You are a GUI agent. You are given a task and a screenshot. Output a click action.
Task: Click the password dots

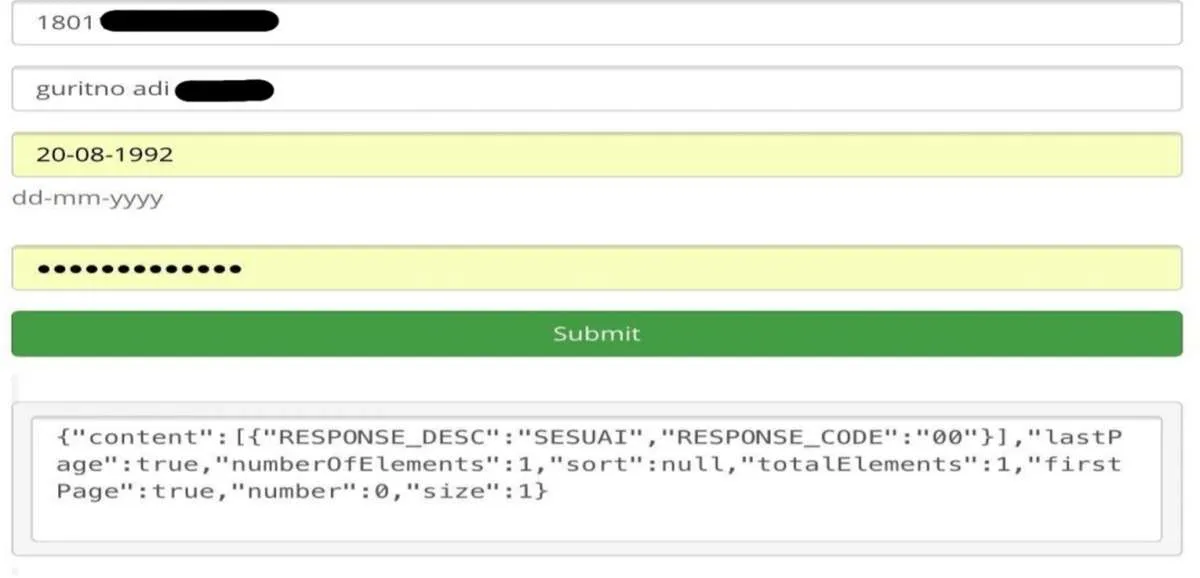[138, 269]
